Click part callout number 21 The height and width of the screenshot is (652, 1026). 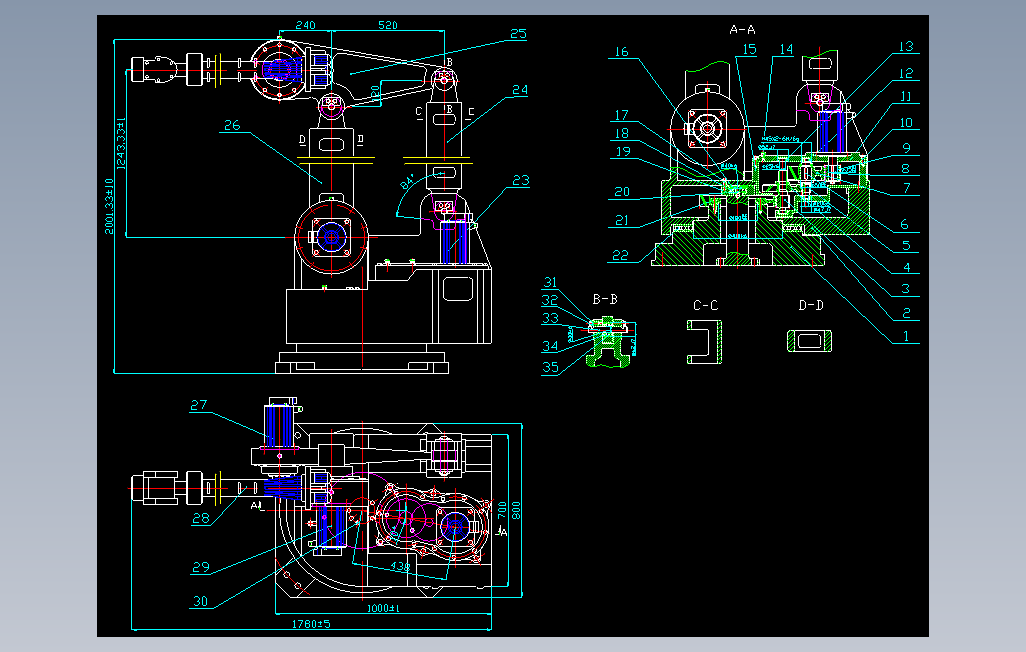[622, 221]
